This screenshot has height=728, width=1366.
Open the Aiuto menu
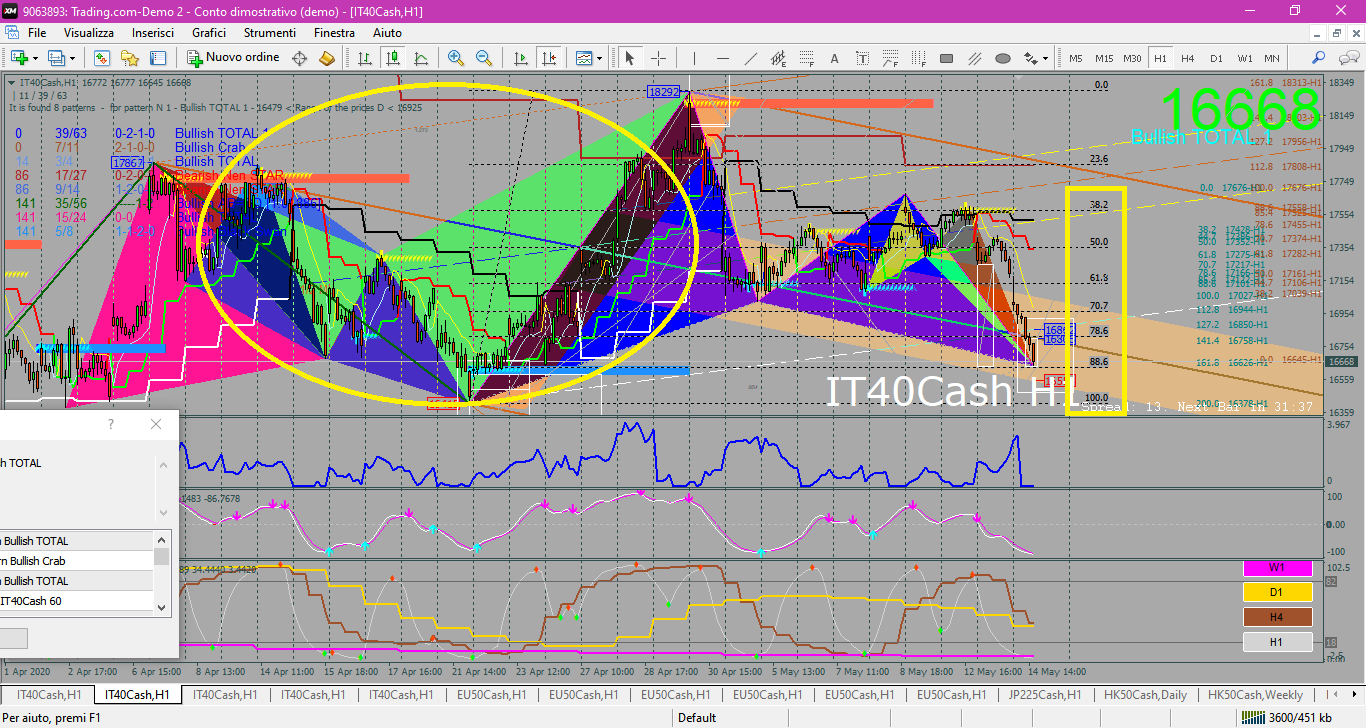(387, 33)
